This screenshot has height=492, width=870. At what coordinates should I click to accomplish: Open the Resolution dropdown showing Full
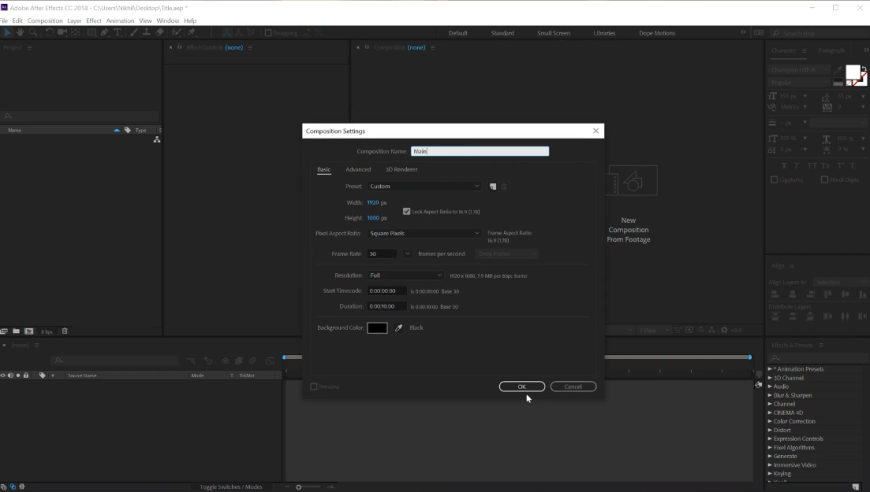[406, 276]
